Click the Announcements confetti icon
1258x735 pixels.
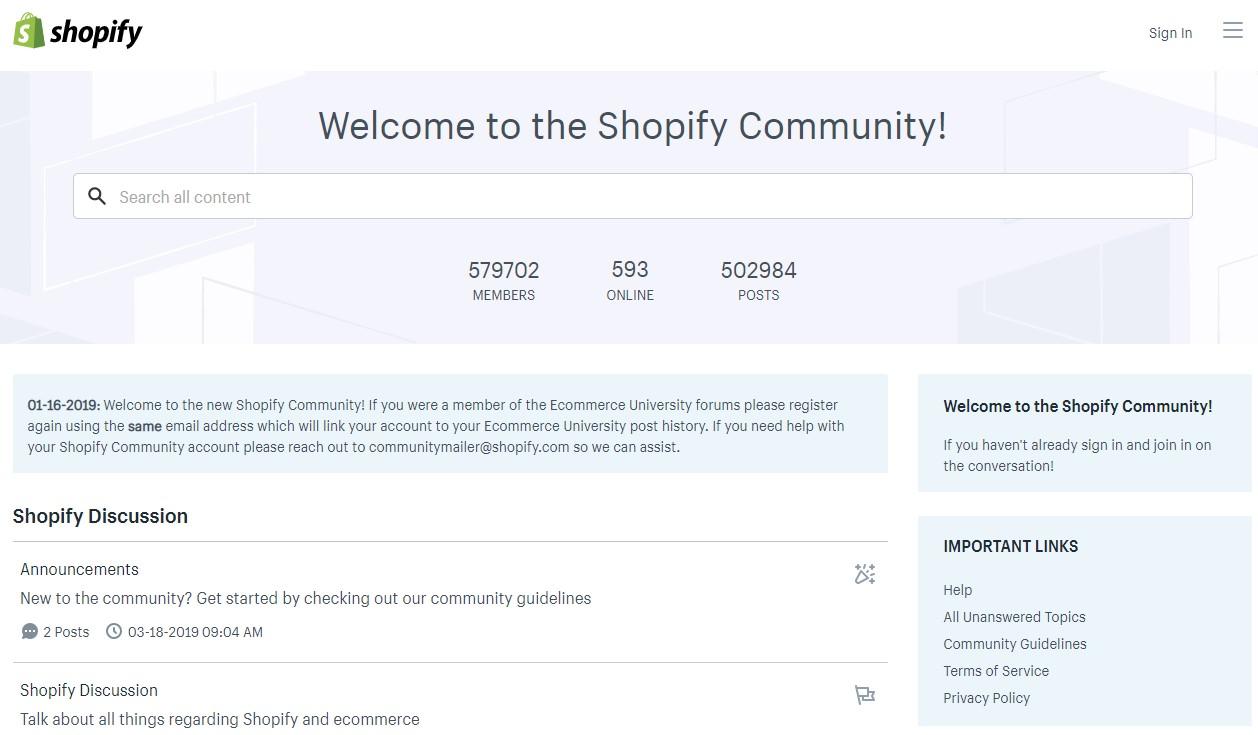865,574
